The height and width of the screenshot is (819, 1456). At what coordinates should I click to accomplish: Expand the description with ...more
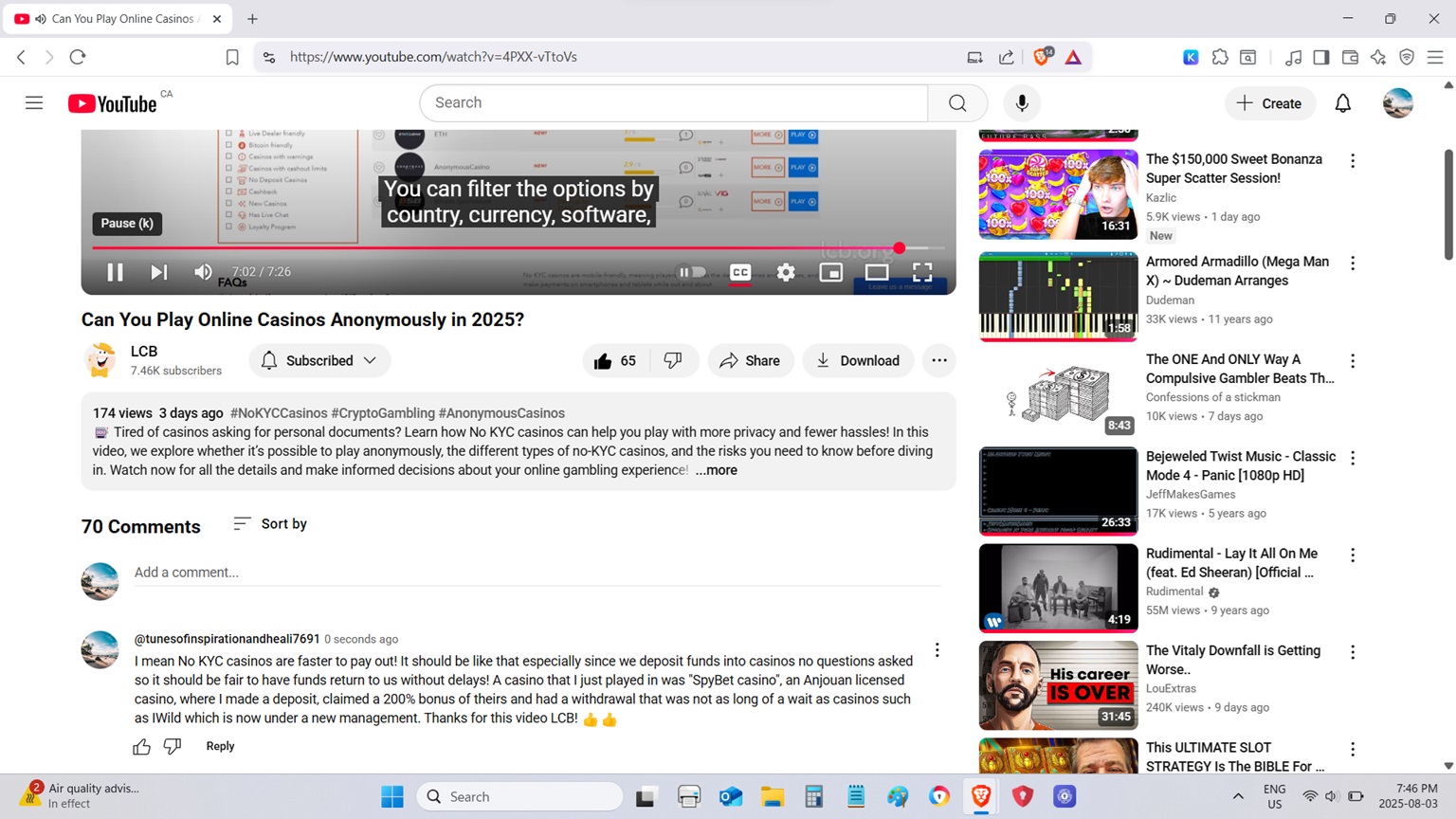(x=716, y=470)
